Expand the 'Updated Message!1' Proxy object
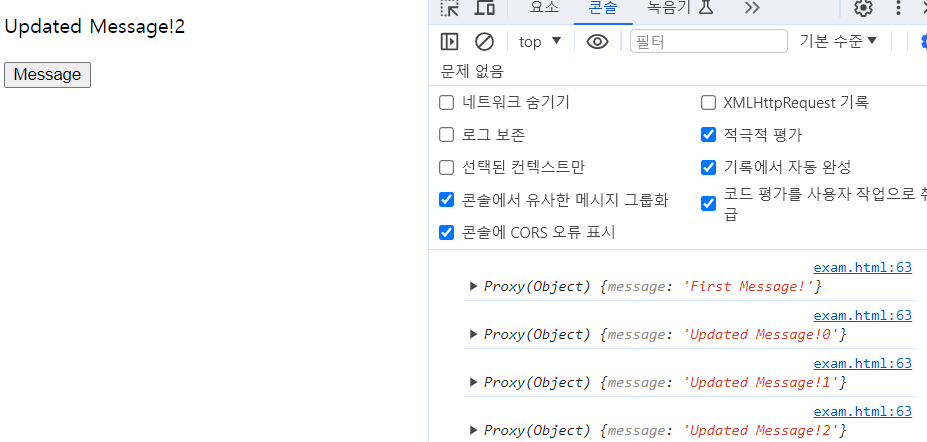Screen dimensions: 927x442 [x=473, y=382]
